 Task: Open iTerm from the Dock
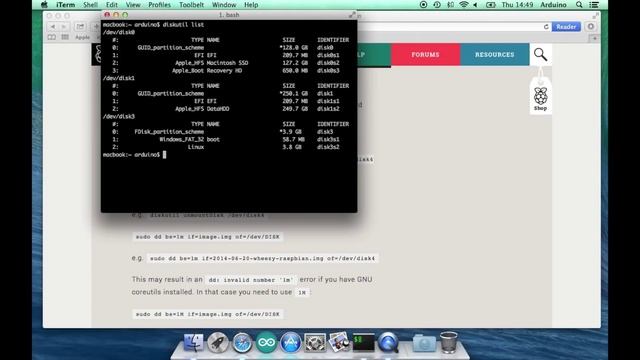click(x=363, y=342)
